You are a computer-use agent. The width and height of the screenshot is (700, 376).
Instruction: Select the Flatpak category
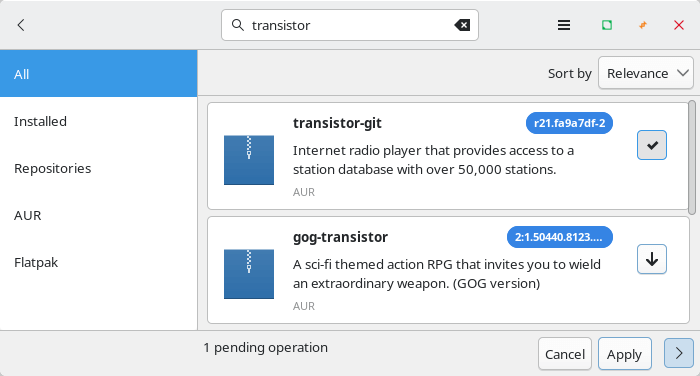pos(99,263)
